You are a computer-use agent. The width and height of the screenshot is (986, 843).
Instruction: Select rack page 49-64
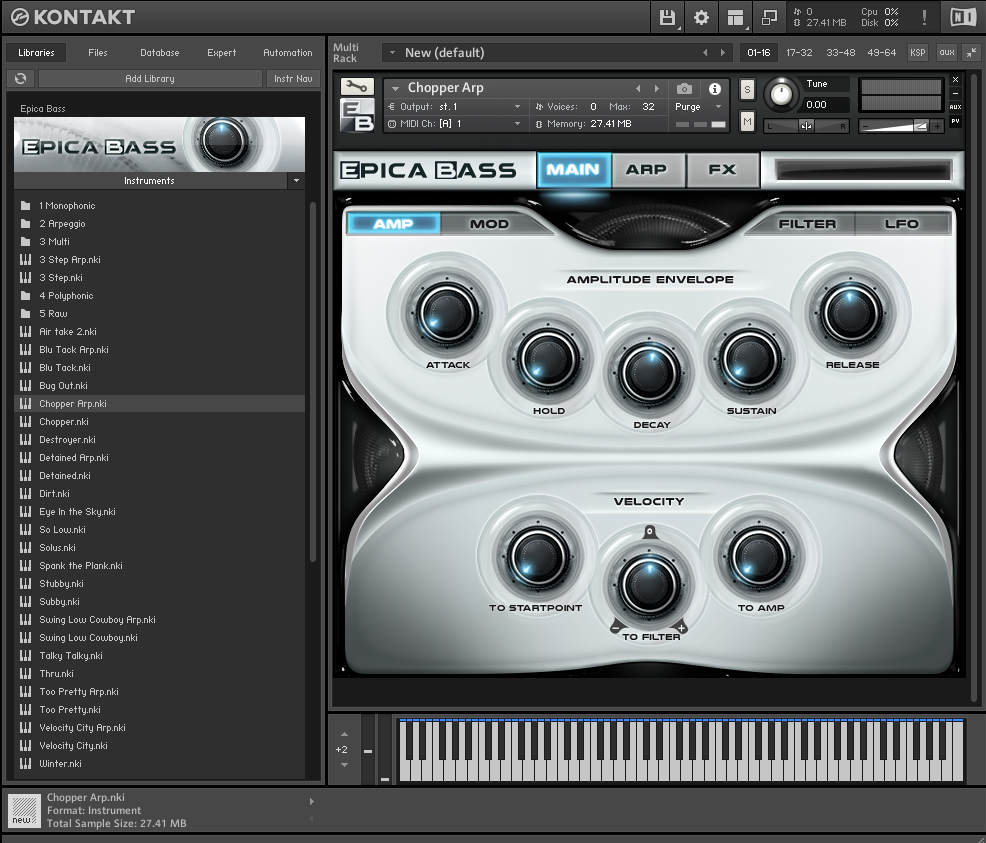pos(882,53)
